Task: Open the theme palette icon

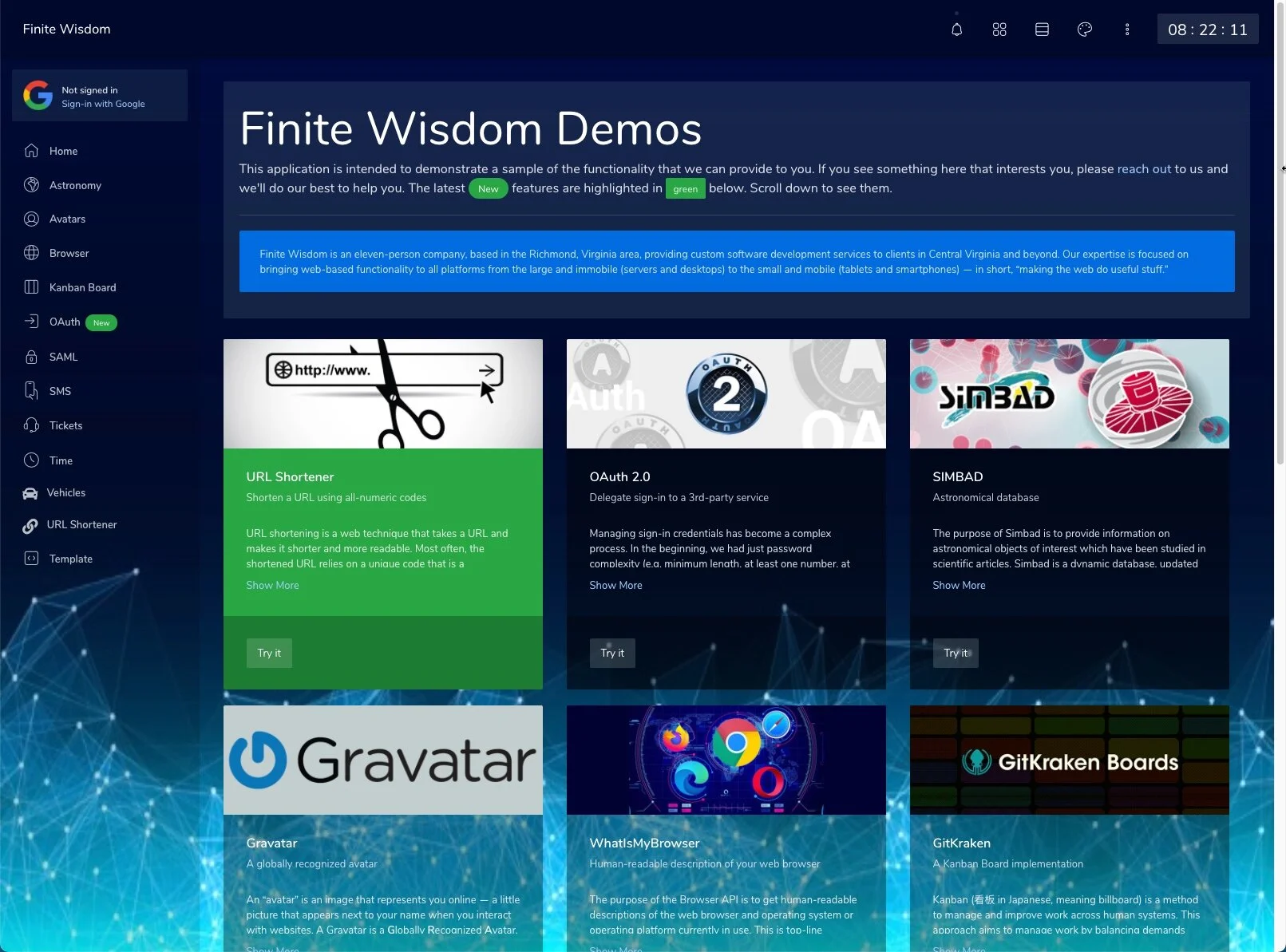Action: tap(1084, 30)
